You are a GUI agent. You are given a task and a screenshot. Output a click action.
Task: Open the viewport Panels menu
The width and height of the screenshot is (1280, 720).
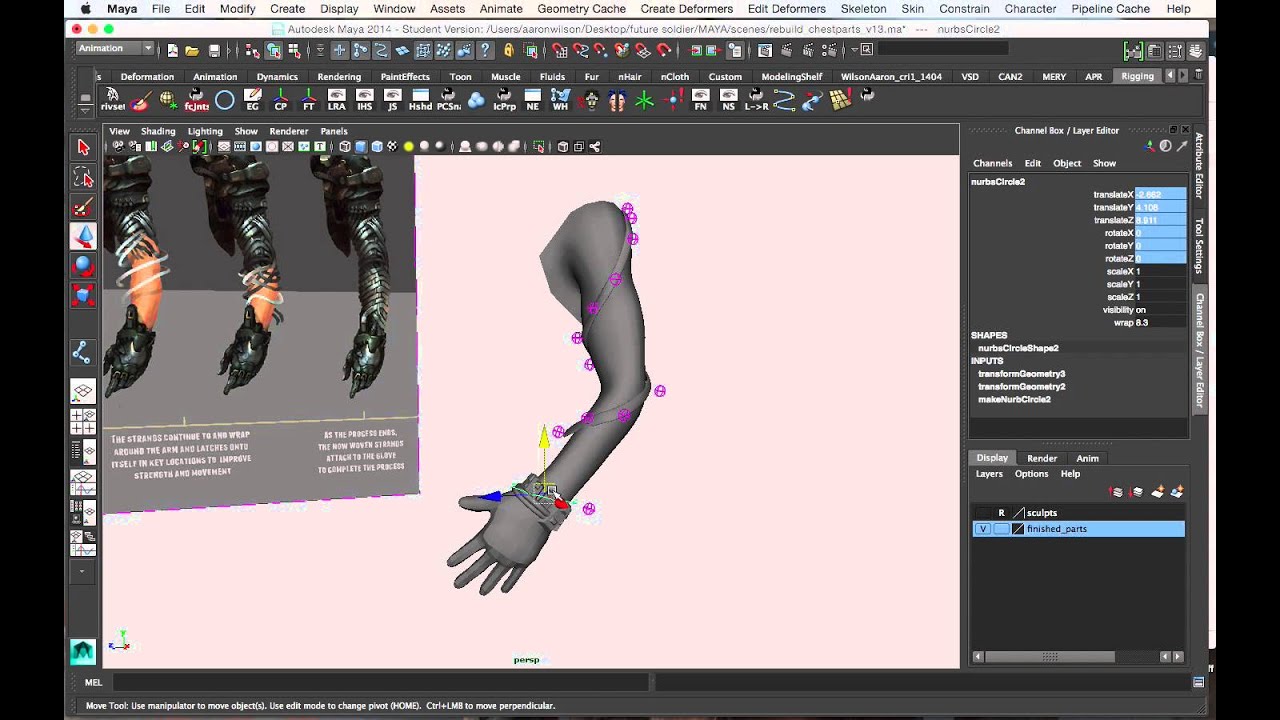334,131
